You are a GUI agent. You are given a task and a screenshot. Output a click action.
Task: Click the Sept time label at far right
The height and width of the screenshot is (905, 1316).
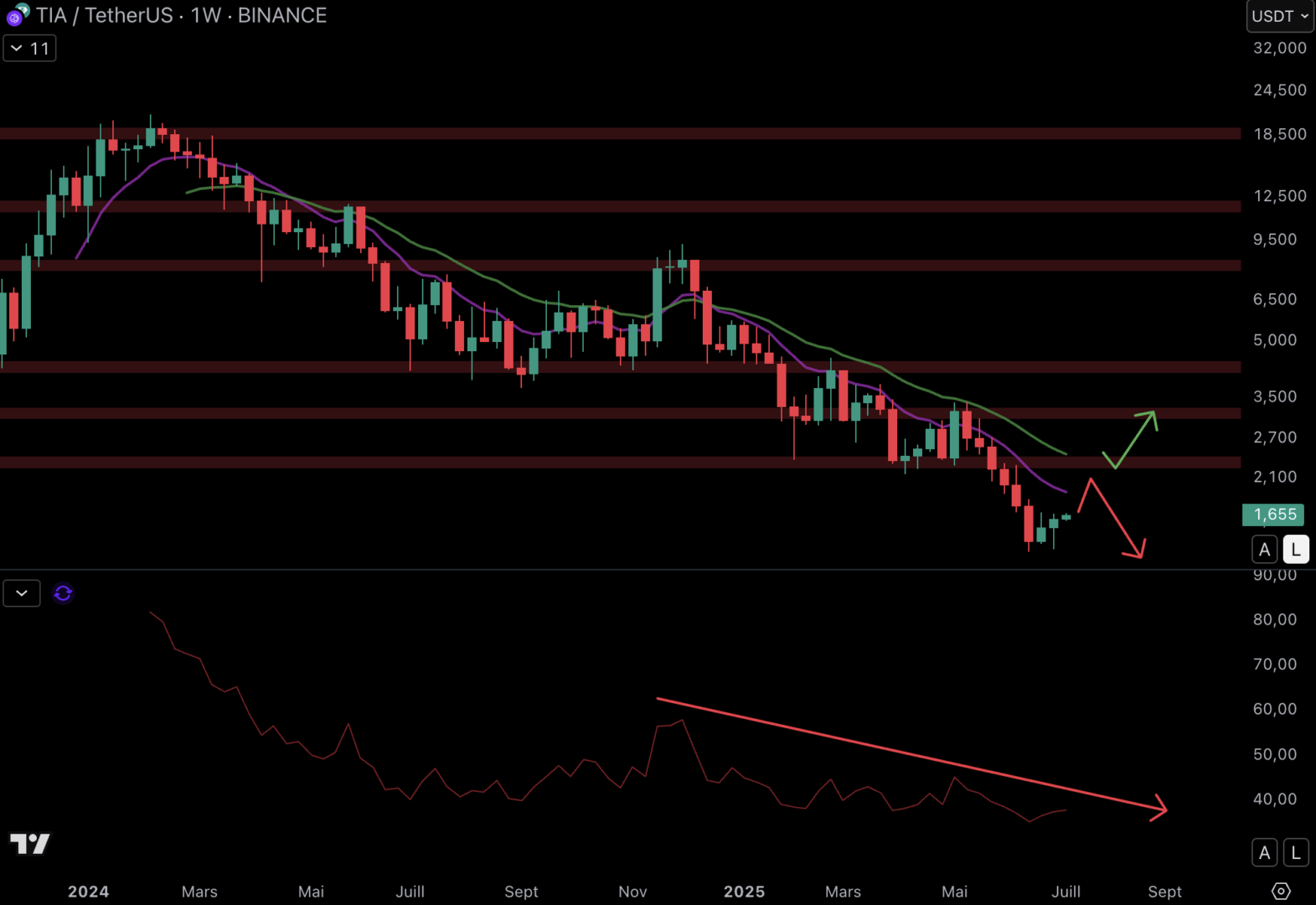pos(1164,892)
